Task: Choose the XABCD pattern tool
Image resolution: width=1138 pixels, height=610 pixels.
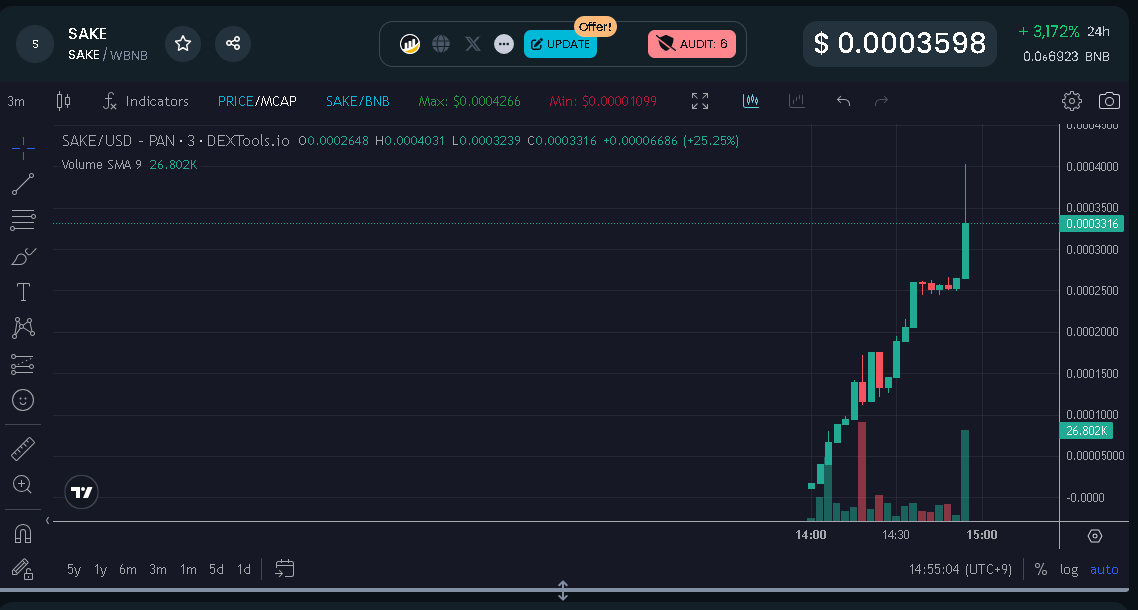Action: pyautogui.click(x=22, y=328)
